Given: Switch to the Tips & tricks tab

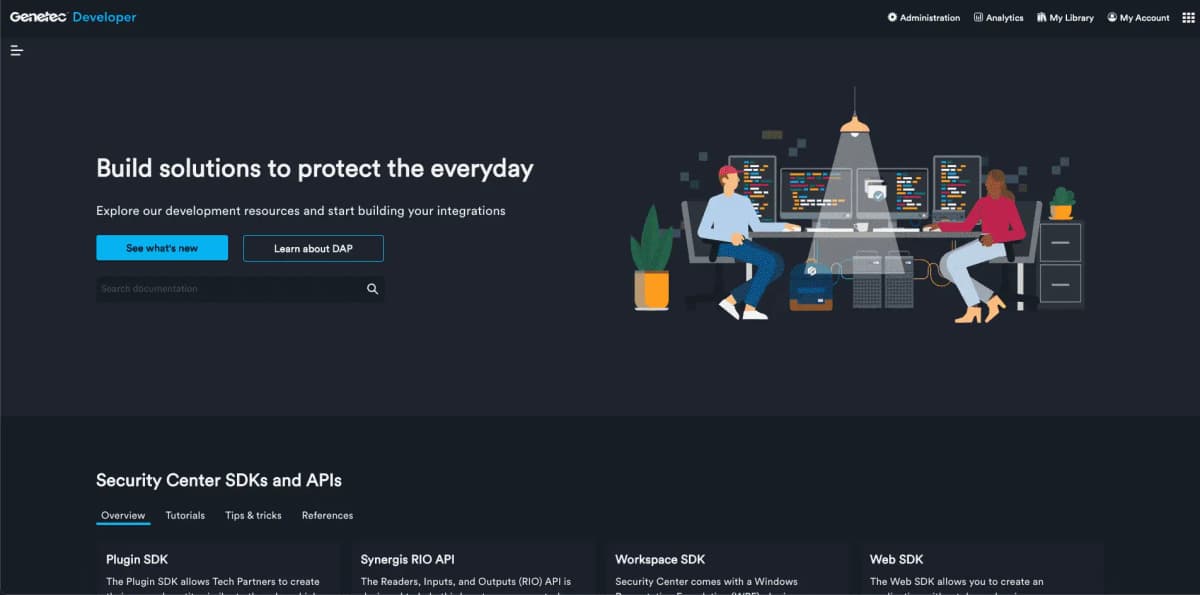Looking at the screenshot, I should tap(253, 516).
